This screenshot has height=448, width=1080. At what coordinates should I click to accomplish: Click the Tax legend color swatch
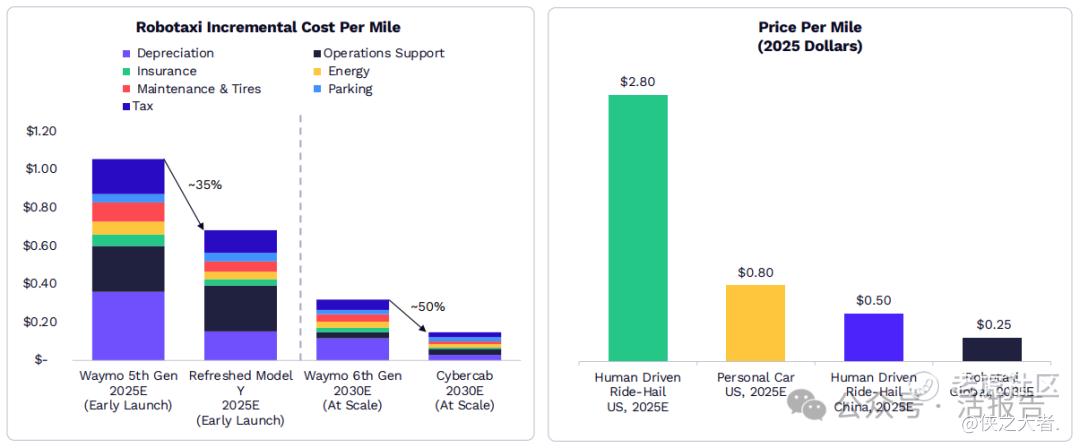(x=126, y=106)
